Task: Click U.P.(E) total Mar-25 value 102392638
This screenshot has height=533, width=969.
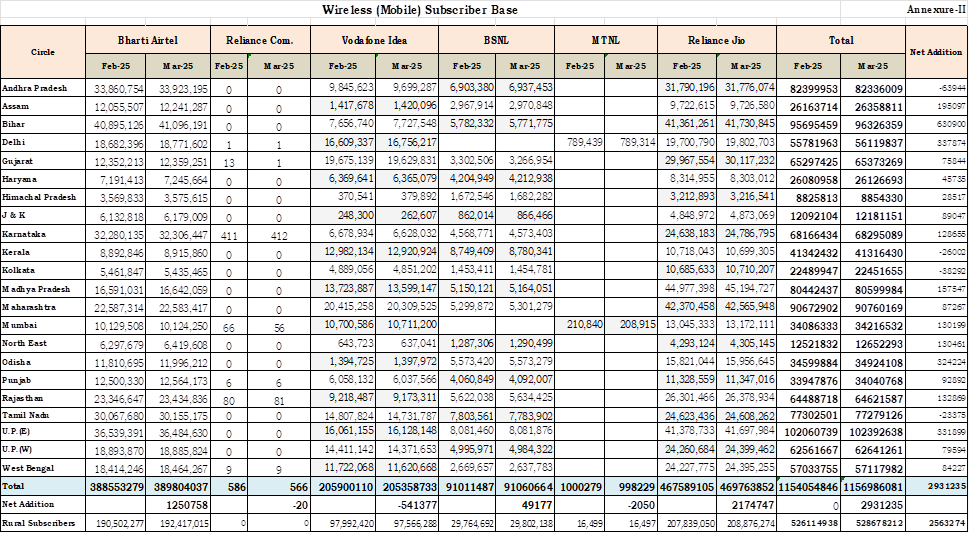Action: pos(875,432)
